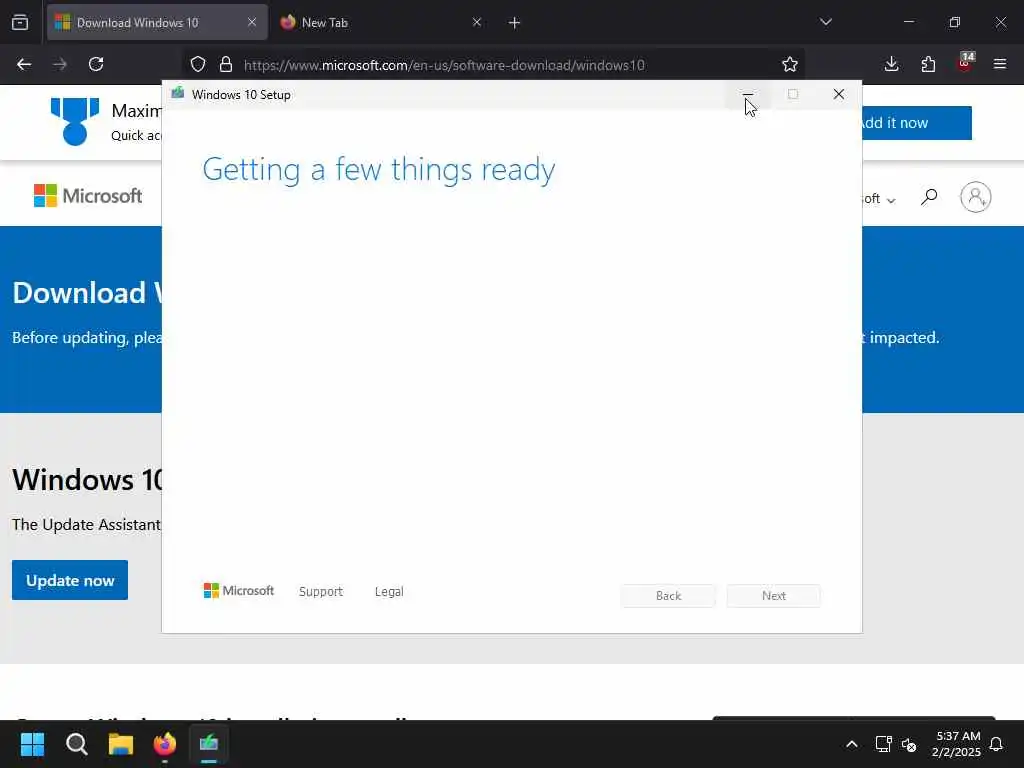Go back with the browser back arrow
This screenshot has width=1024, height=768.
(x=24, y=64)
